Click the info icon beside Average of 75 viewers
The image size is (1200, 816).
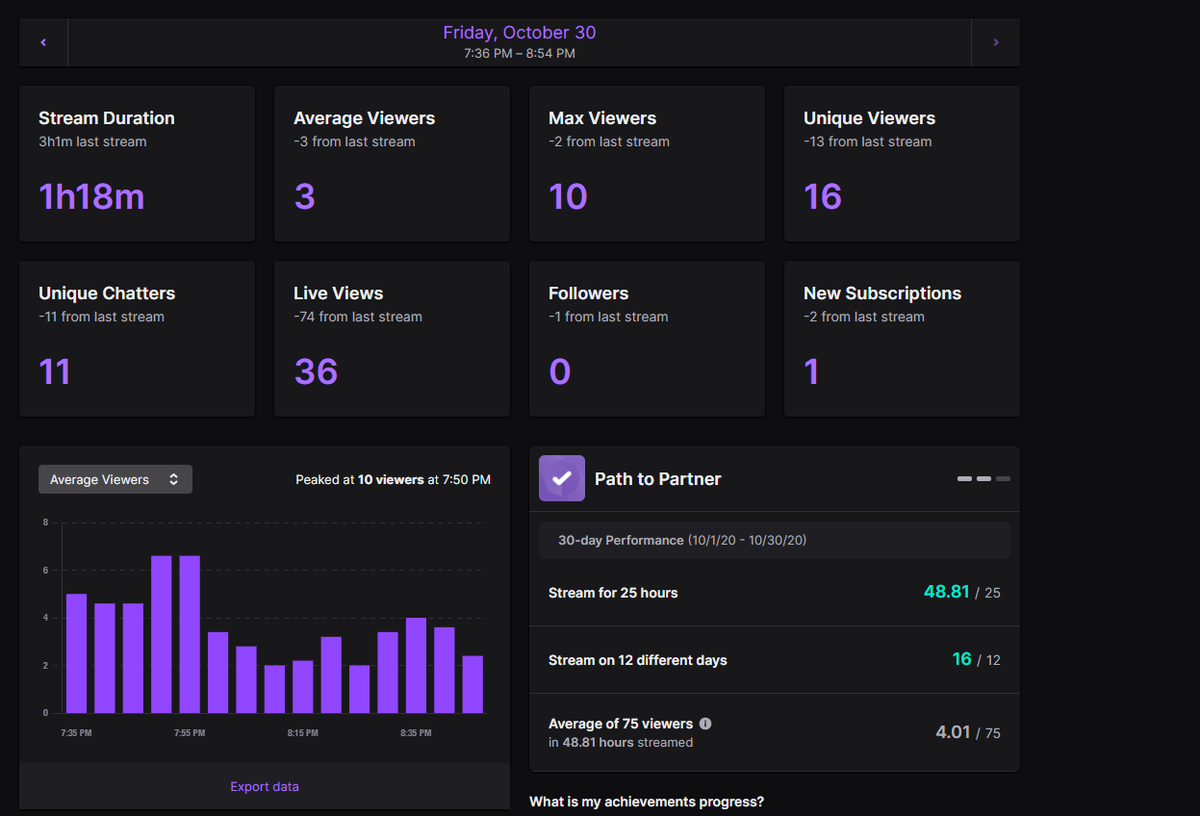pyautogui.click(x=705, y=723)
